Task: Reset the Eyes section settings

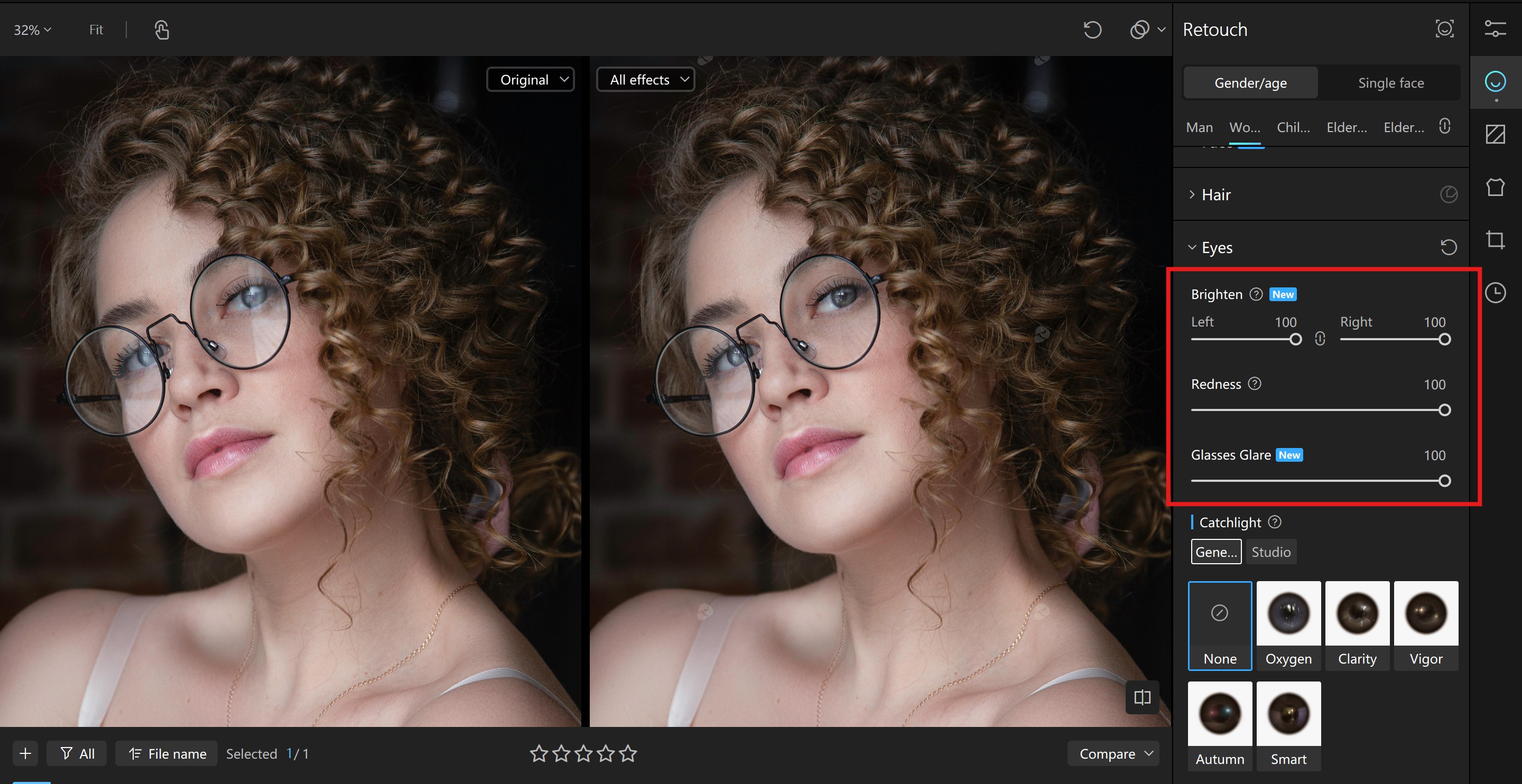Action: coord(1448,247)
